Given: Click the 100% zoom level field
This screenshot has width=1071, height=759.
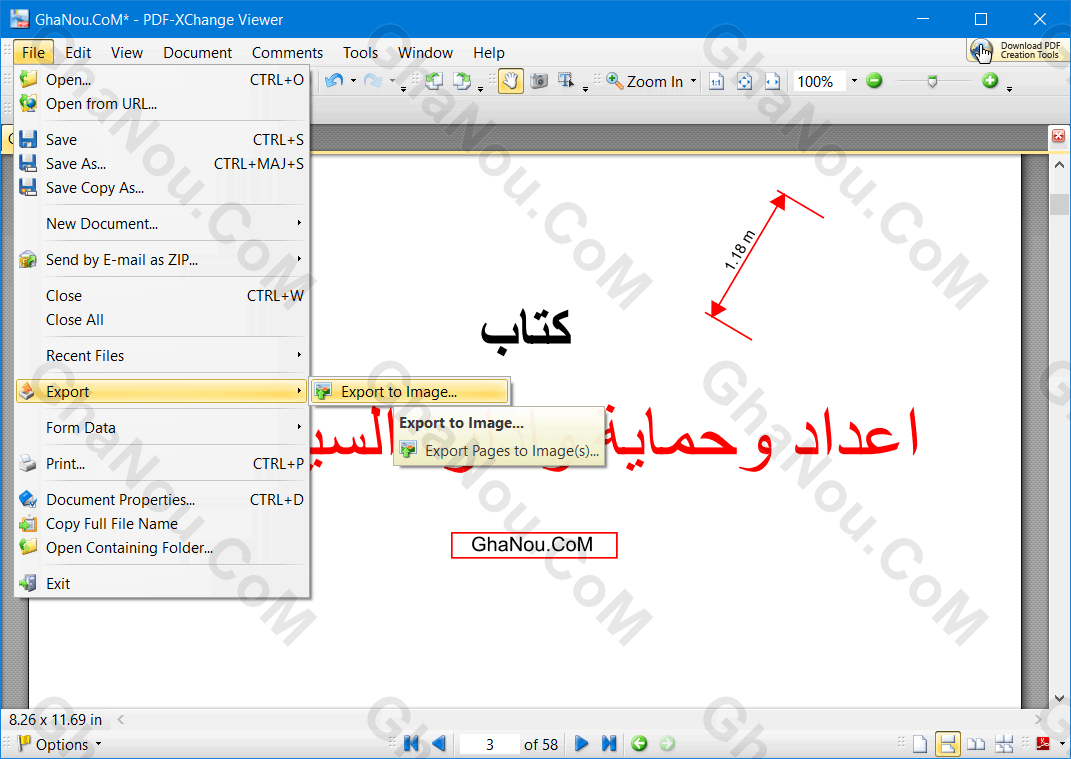Looking at the screenshot, I should pos(819,82).
